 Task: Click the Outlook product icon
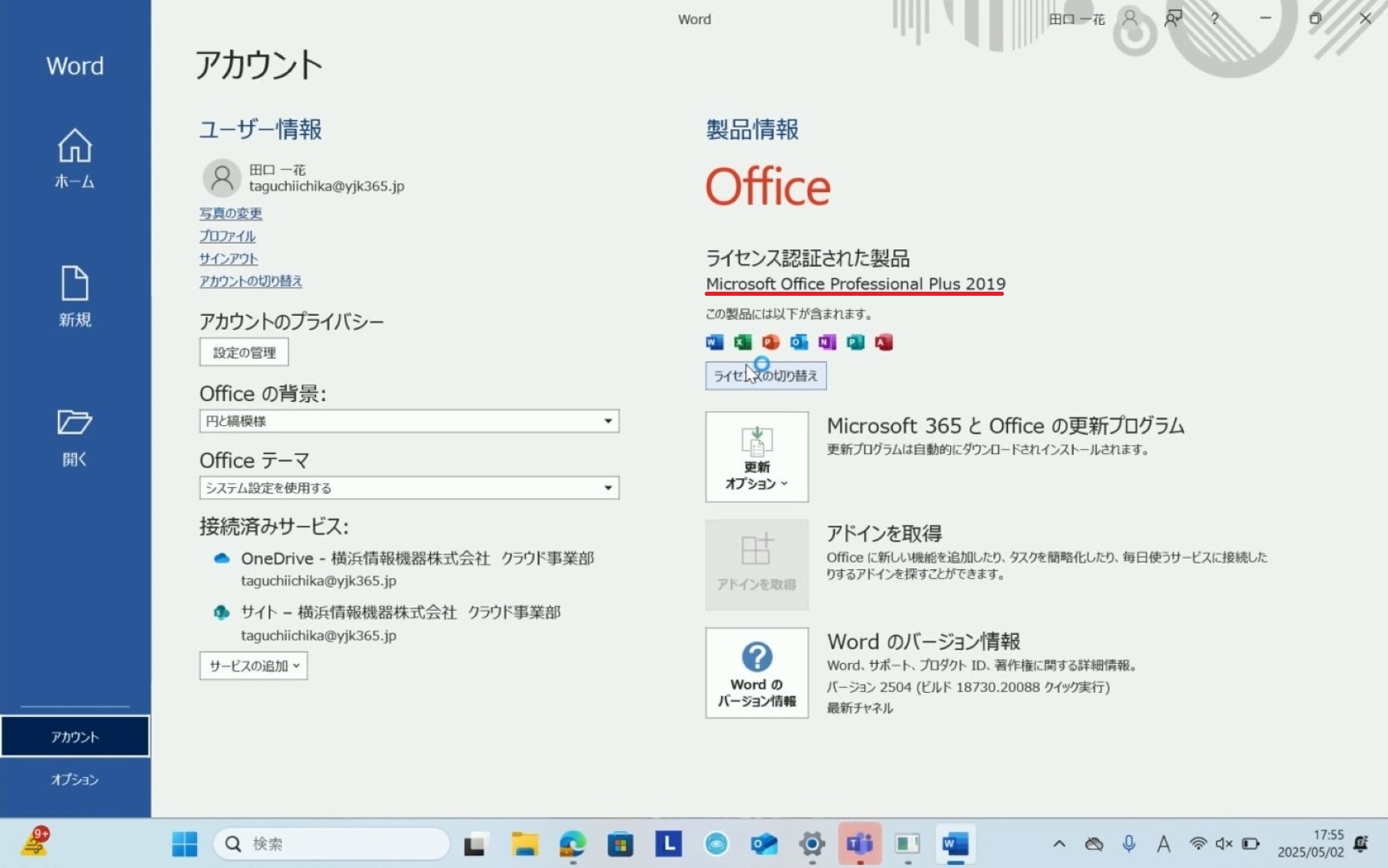(x=799, y=342)
